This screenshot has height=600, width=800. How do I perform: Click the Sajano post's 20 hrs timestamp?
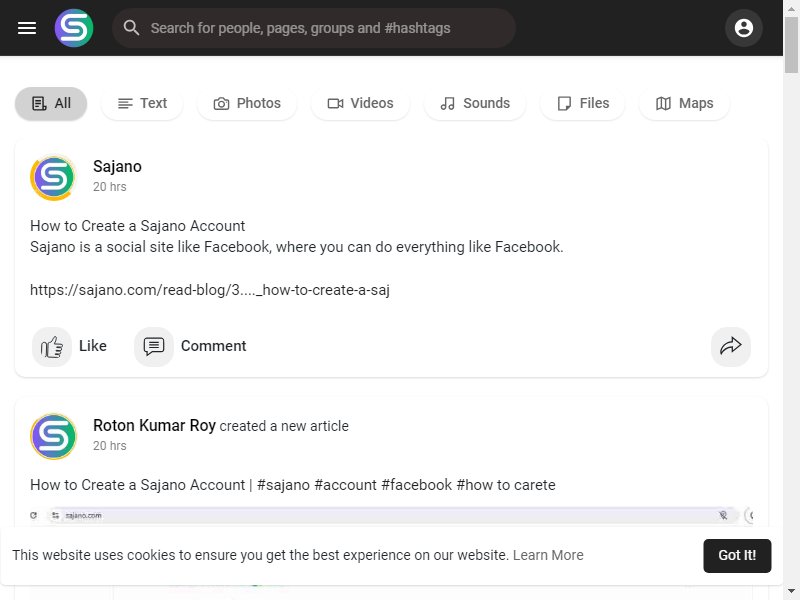(110, 187)
